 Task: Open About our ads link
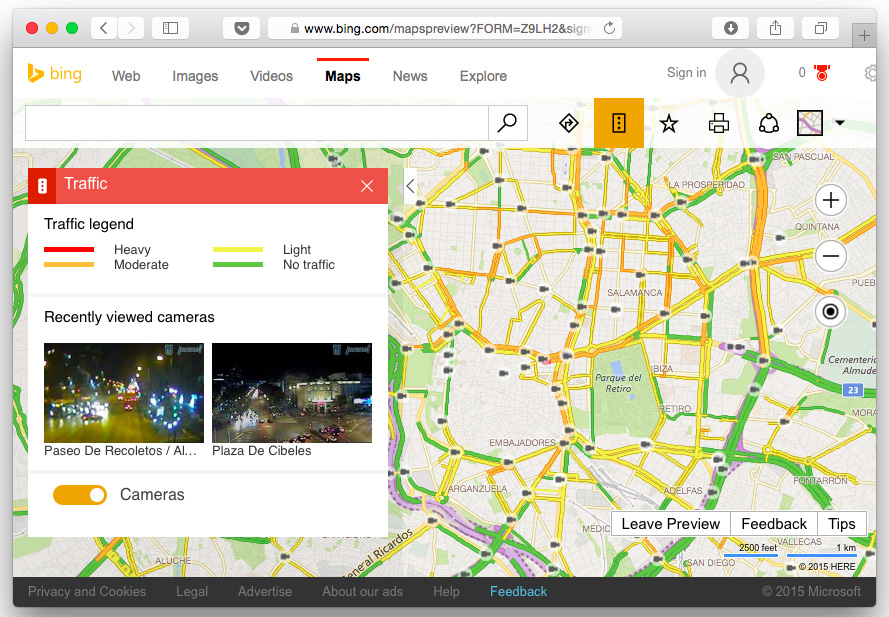362,591
